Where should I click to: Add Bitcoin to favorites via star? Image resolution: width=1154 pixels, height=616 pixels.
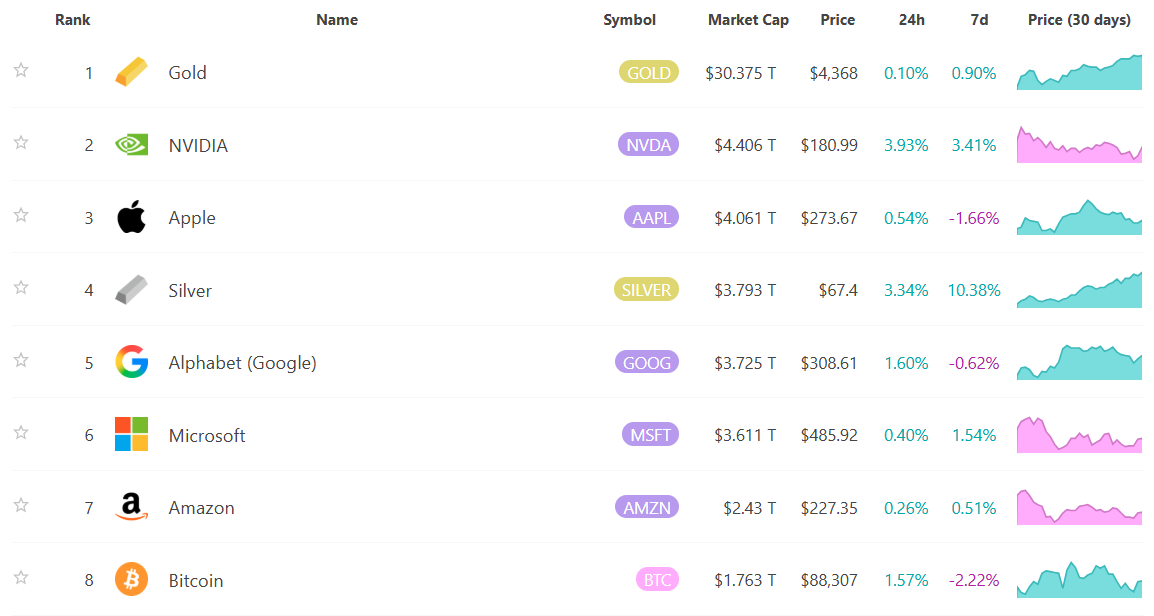click(21, 577)
